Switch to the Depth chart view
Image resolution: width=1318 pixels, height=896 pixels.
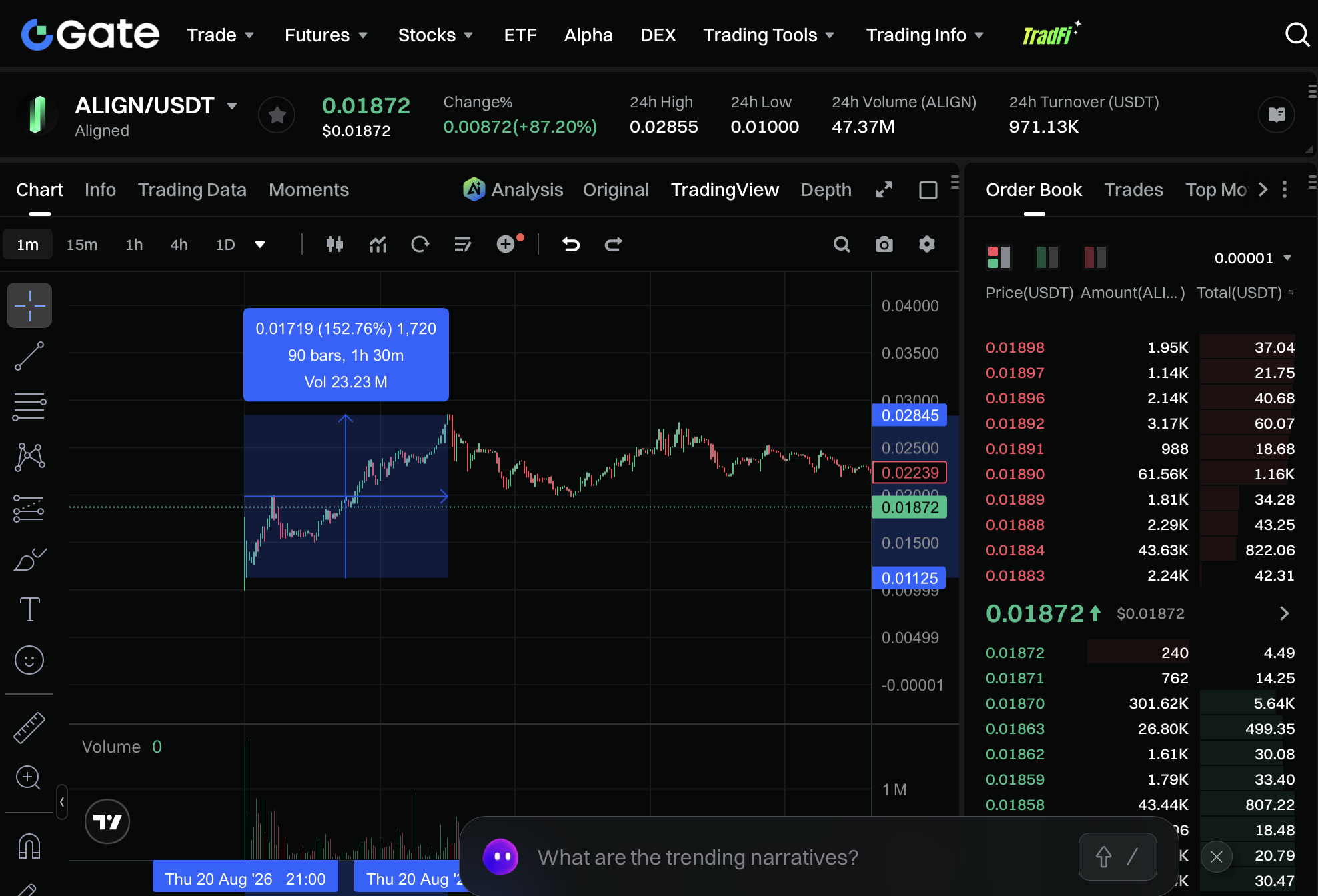(826, 190)
